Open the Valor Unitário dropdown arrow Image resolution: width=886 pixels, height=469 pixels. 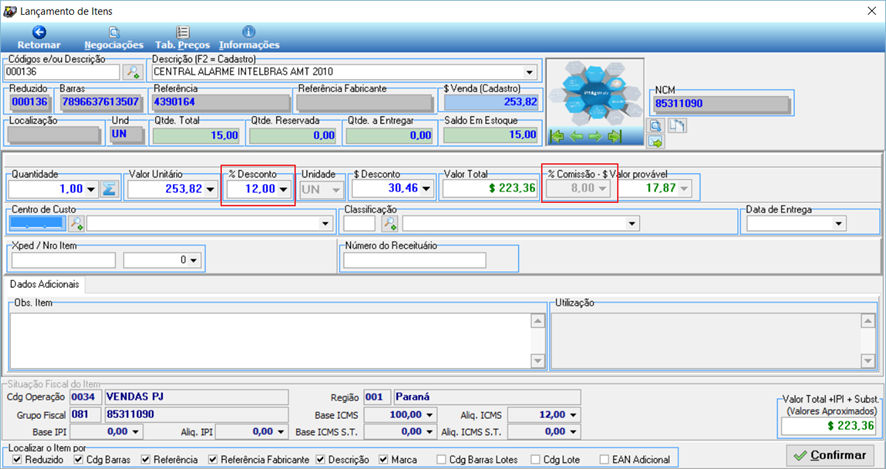pyautogui.click(x=210, y=189)
